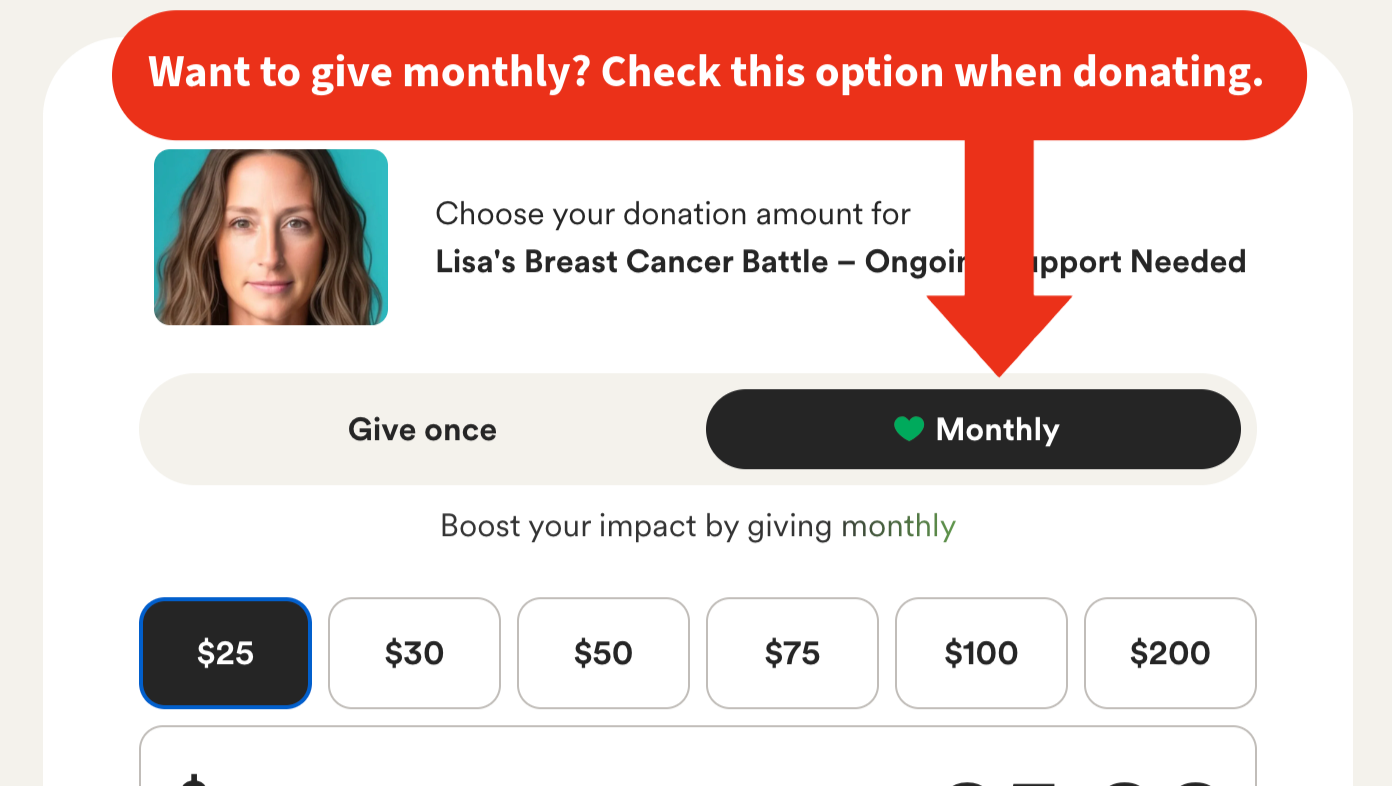
Task: Select the Give once option
Action: tap(422, 430)
